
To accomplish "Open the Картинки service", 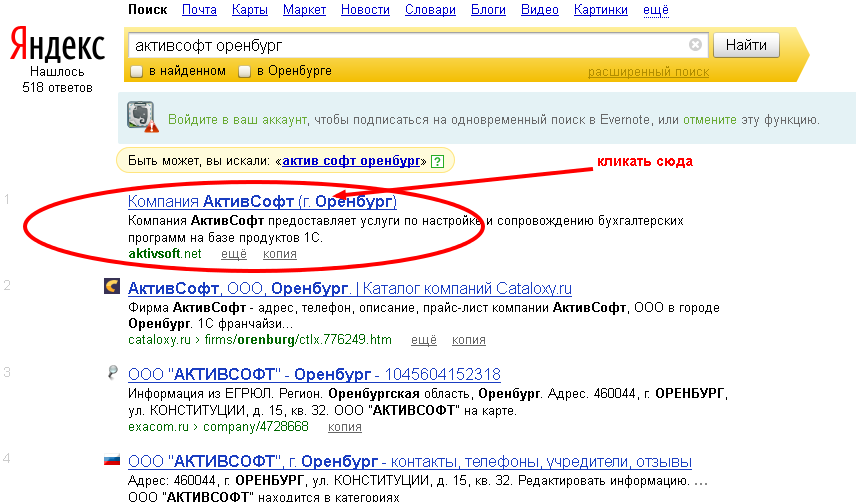I will [601, 10].
